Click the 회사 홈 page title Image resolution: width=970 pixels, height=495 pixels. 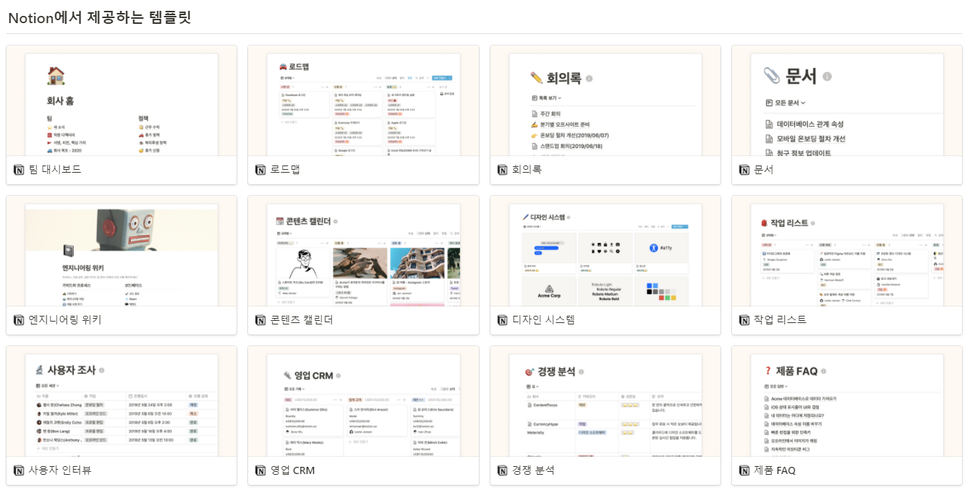pyautogui.click(x=61, y=100)
